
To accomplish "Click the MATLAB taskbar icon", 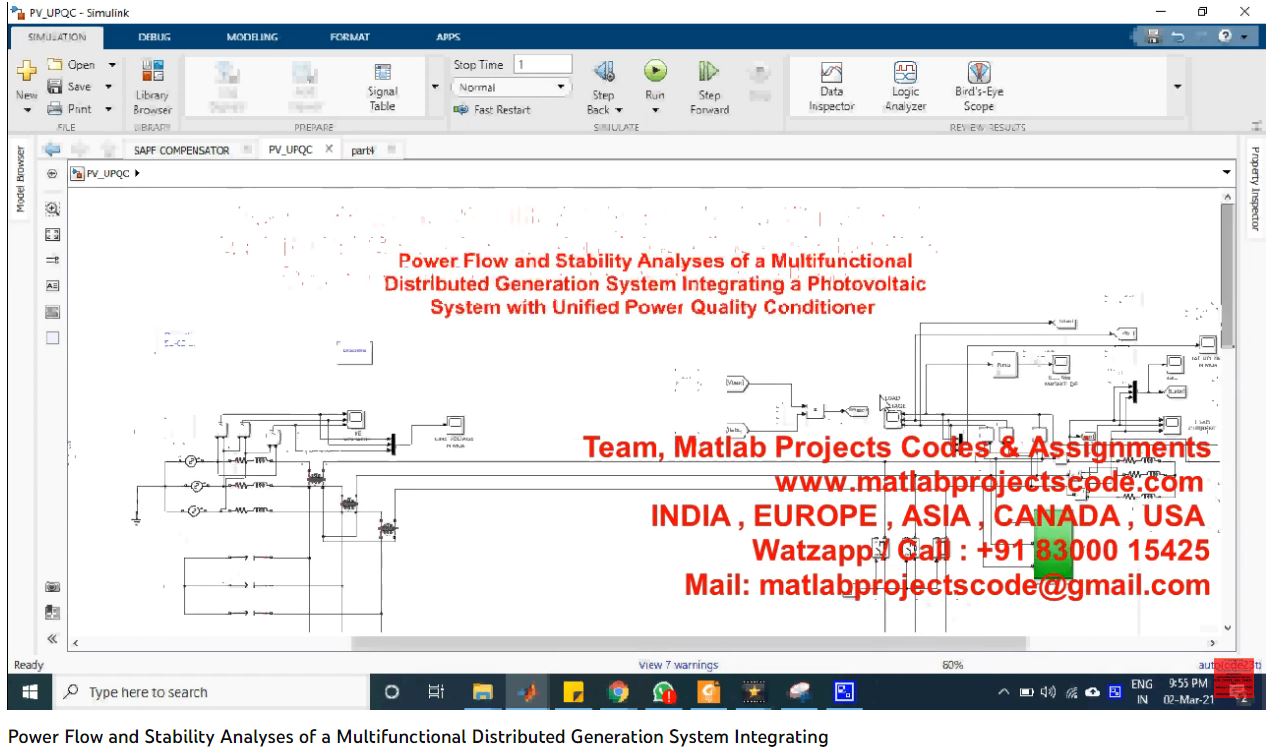I will 528,691.
